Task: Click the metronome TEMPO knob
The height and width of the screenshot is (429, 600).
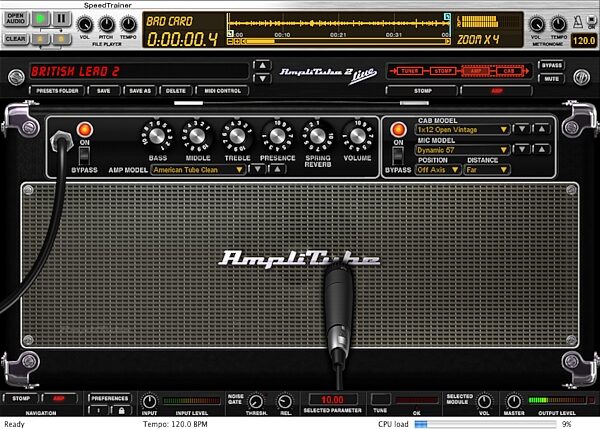Action: click(x=559, y=25)
